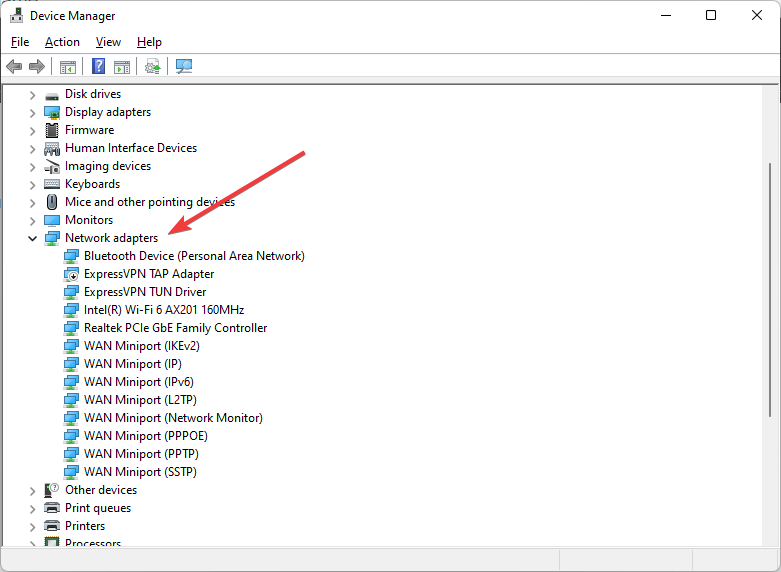Click the Realtek PCIe GbE adapter icon
Screen dimensions: 781x572
(71, 328)
